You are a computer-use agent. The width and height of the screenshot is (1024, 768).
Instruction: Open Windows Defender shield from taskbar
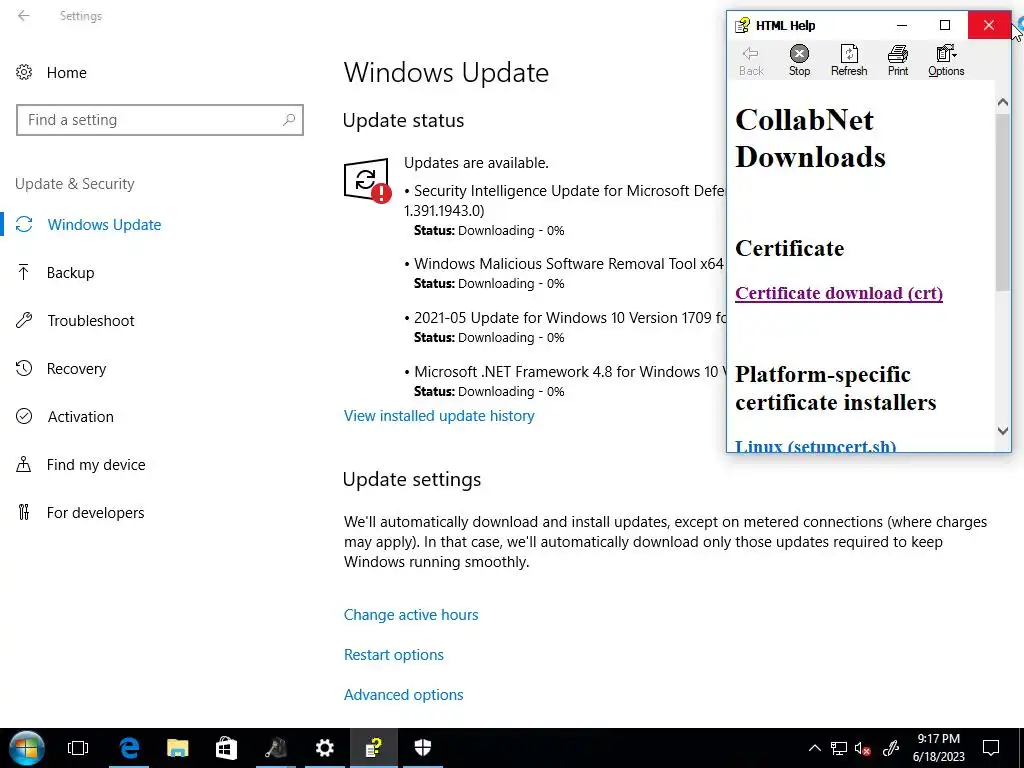pos(423,748)
